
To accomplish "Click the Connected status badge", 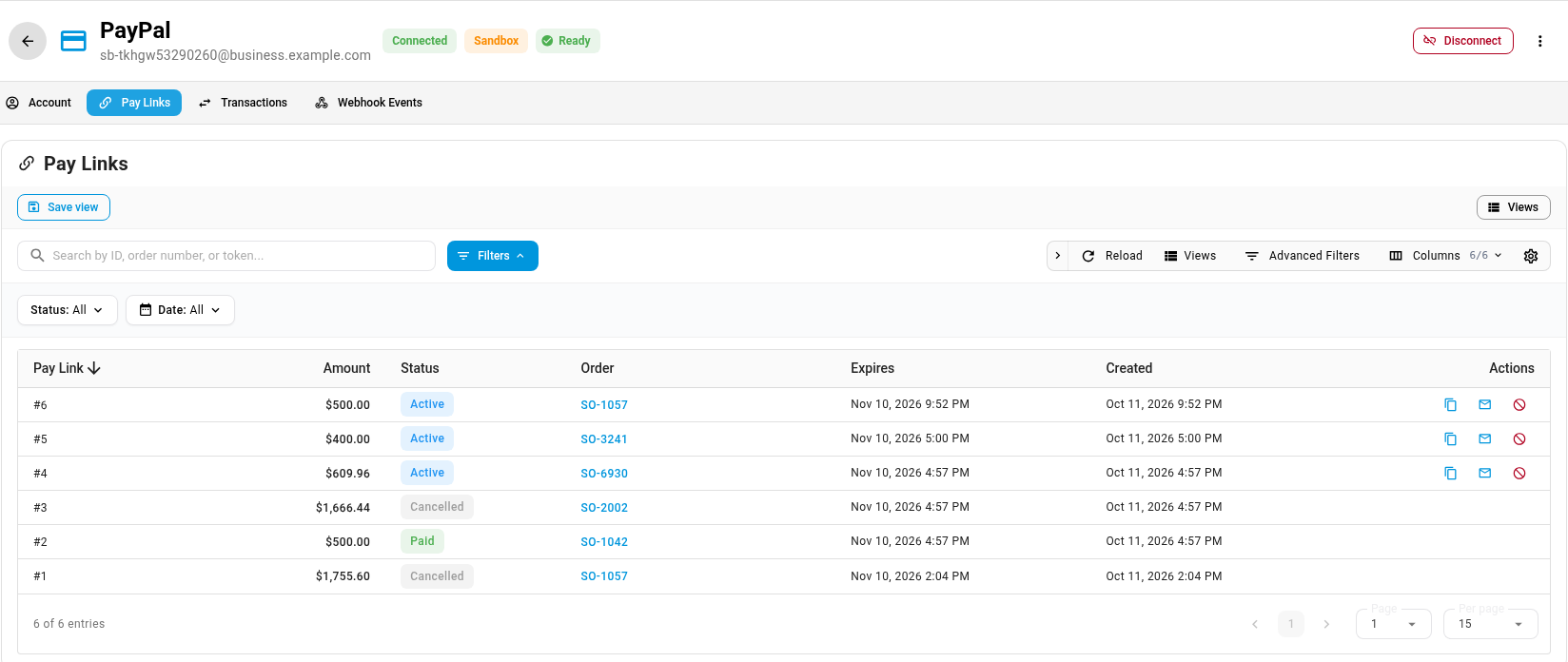I will (420, 41).
